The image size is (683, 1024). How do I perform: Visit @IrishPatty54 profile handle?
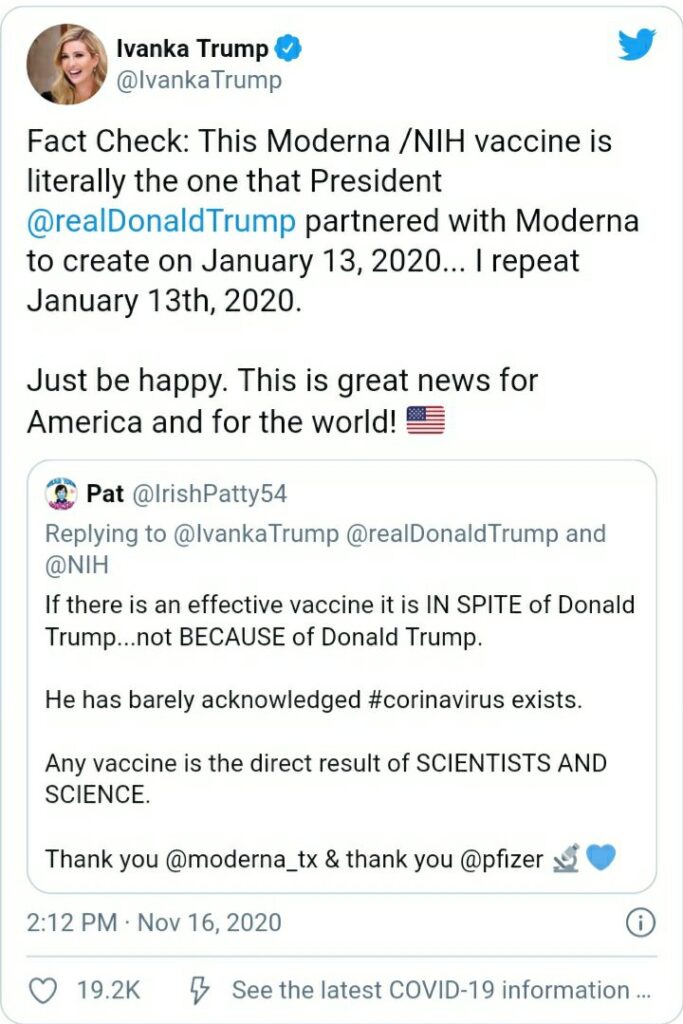(209, 494)
